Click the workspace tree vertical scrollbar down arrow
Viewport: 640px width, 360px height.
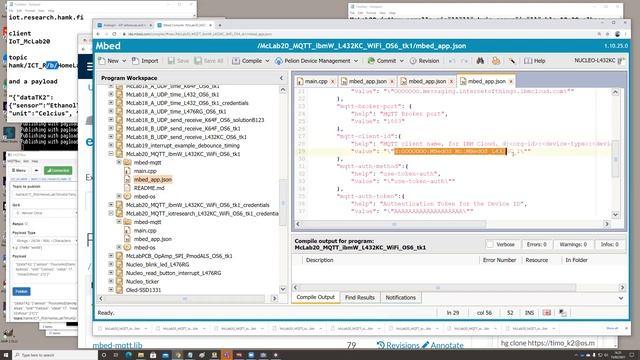click(x=283, y=289)
